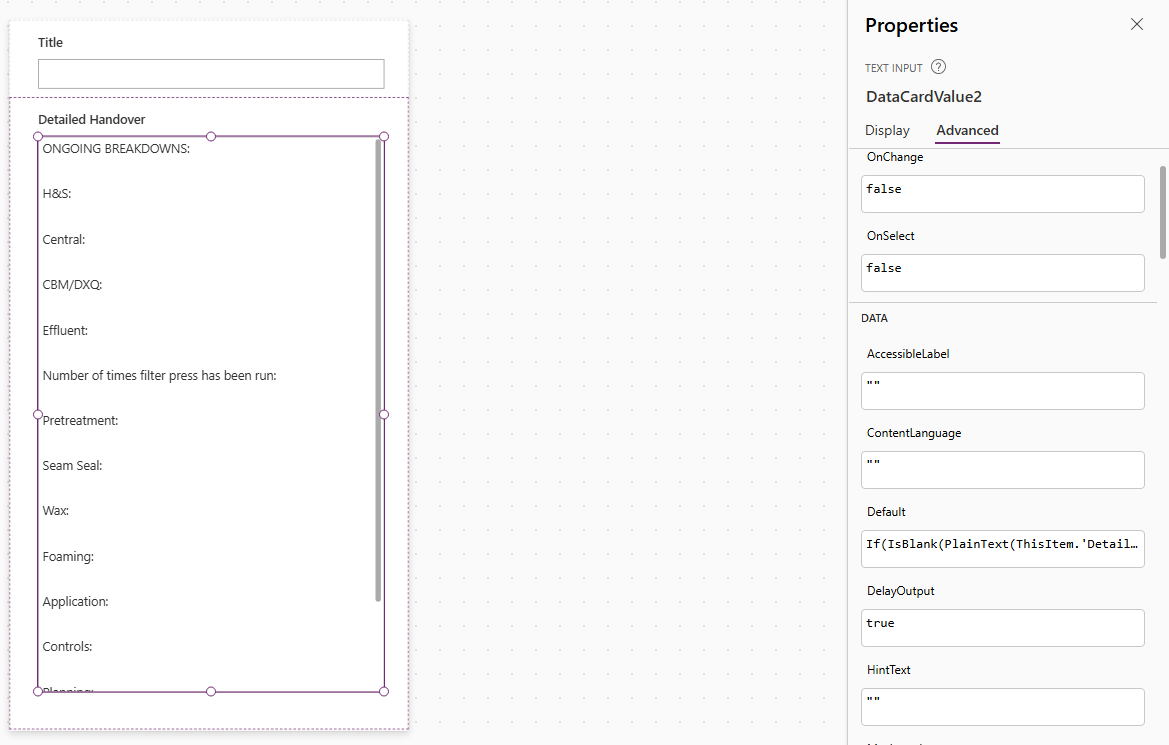This screenshot has width=1169, height=745.
Task: Click the top-left corner handle of text box
Action: pyautogui.click(x=38, y=136)
